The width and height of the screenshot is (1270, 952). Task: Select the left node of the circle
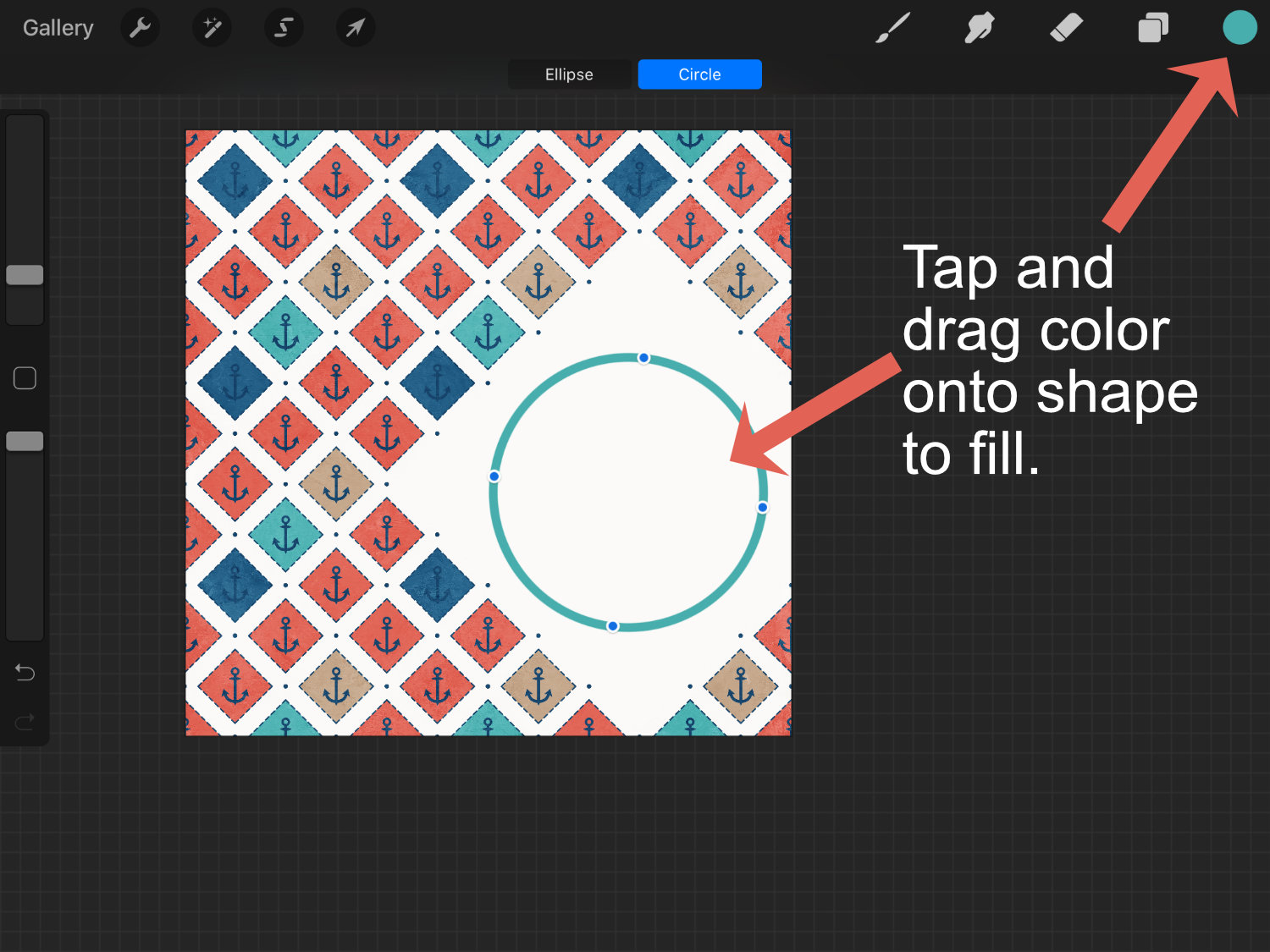[x=494, y=476]
